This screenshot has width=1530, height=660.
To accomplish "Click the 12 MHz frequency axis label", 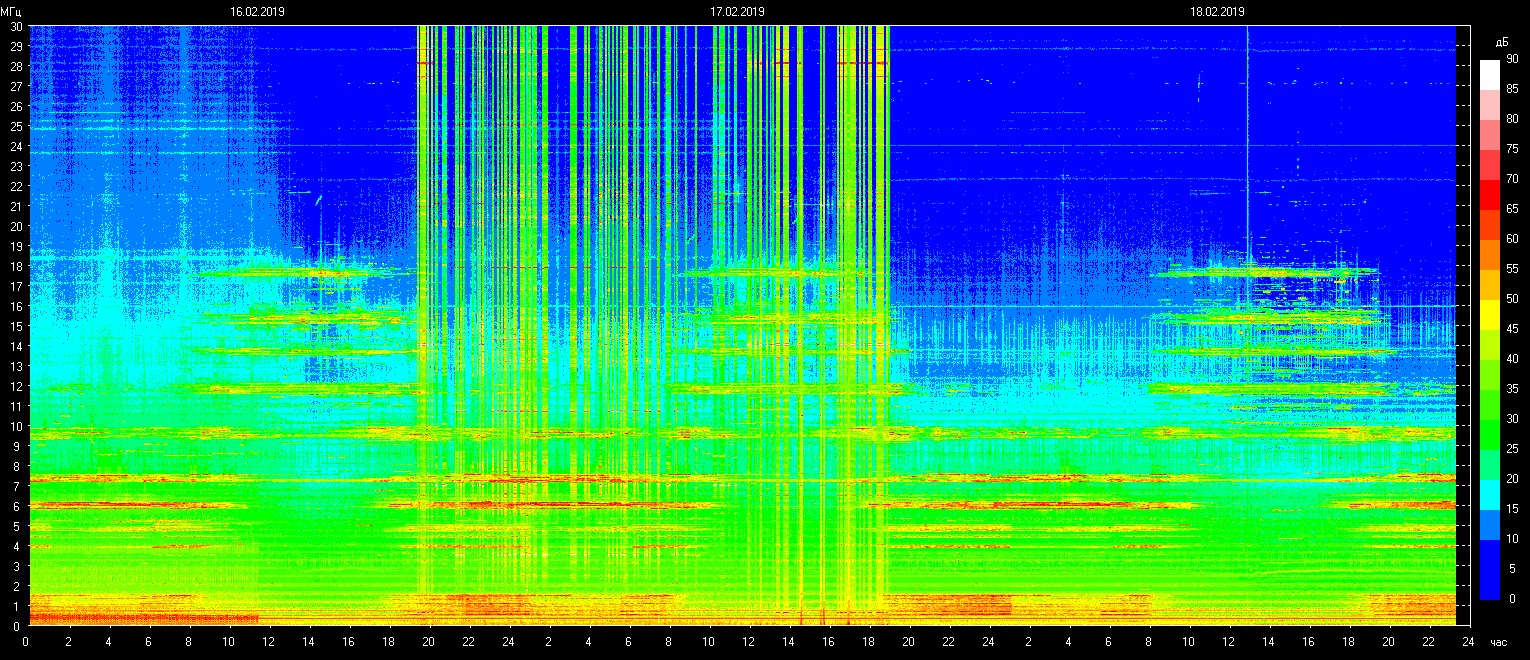I will point(16,387).
